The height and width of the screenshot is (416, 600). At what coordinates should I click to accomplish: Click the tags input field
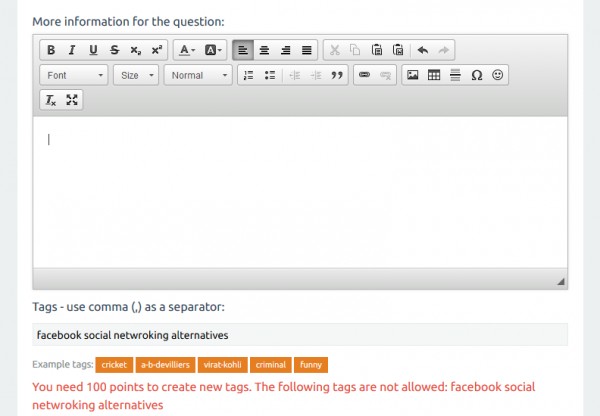pyautogui.click(x=300, y=335)
